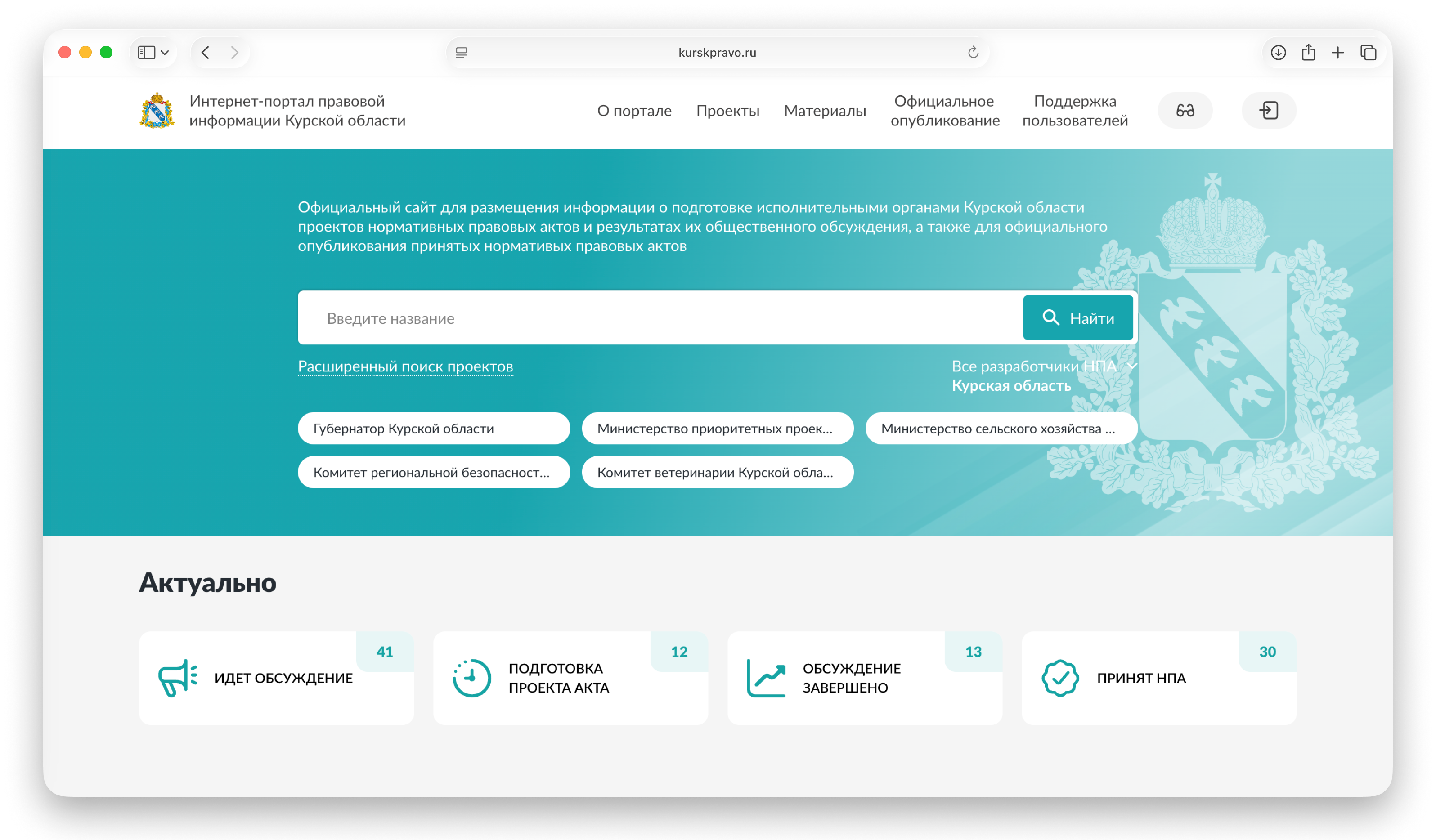Image resolution: width=1436 pixels, height=840 pixels.
Task: Click the count badge 30
Action: point(1268,652)
